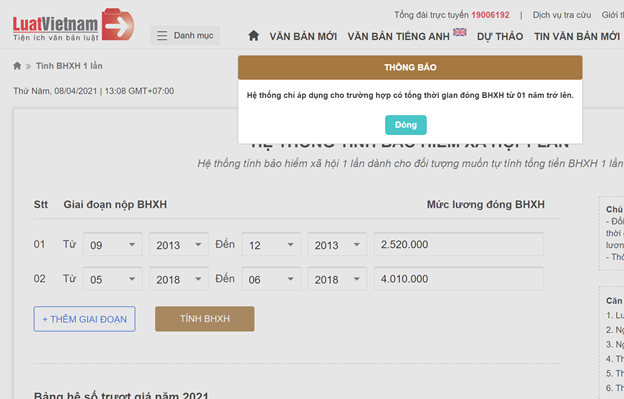
Task: Open row 01 end month dropdown 12
Action: [271, 244]
